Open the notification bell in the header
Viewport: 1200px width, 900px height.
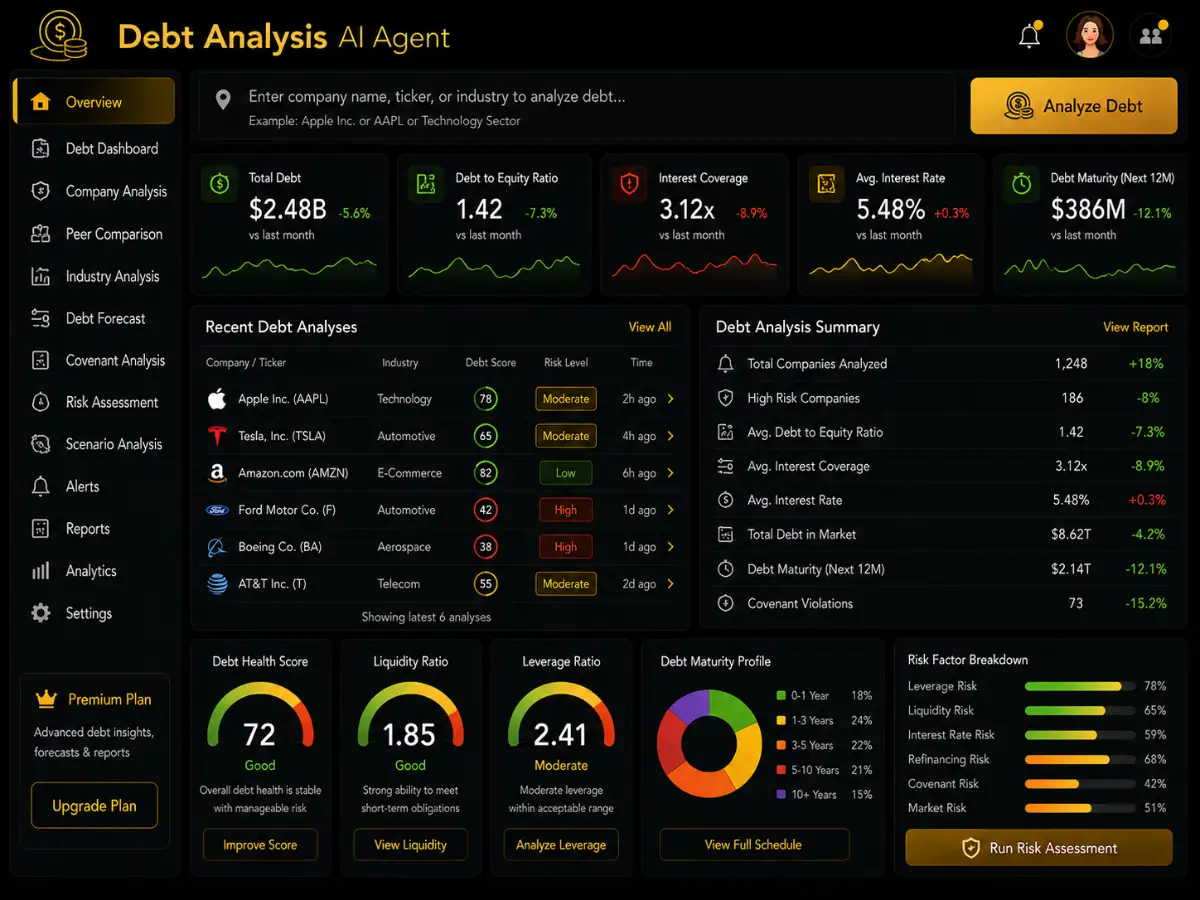pos(1029,37)
